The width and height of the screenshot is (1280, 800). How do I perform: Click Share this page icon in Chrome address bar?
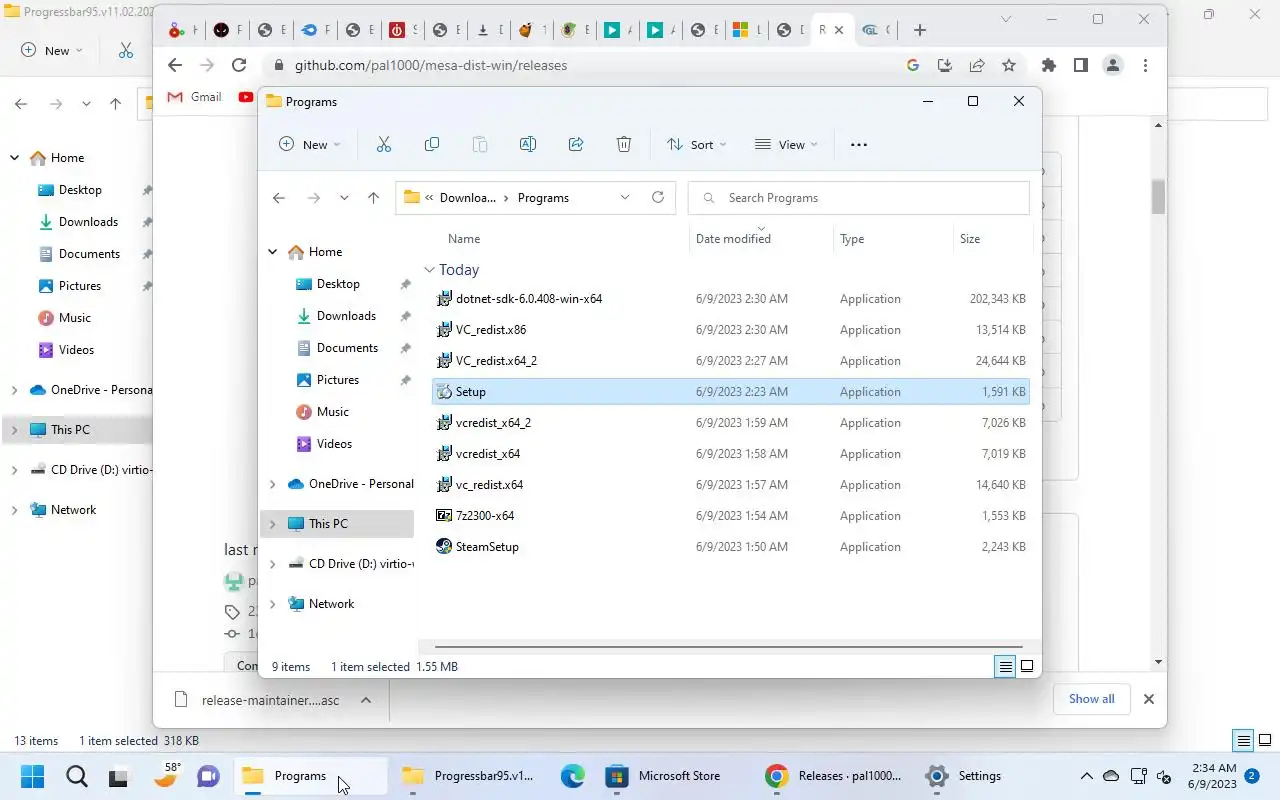977,65
